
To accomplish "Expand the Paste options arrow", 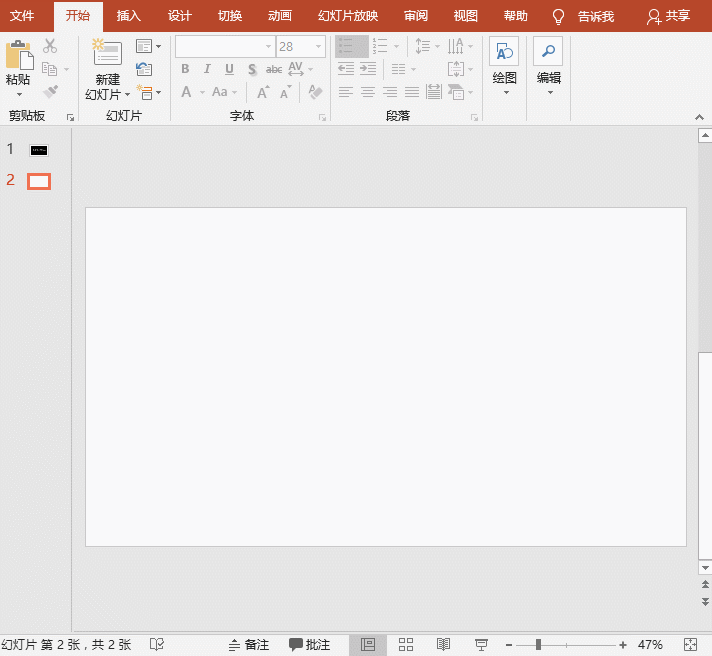I will (19, 94).
